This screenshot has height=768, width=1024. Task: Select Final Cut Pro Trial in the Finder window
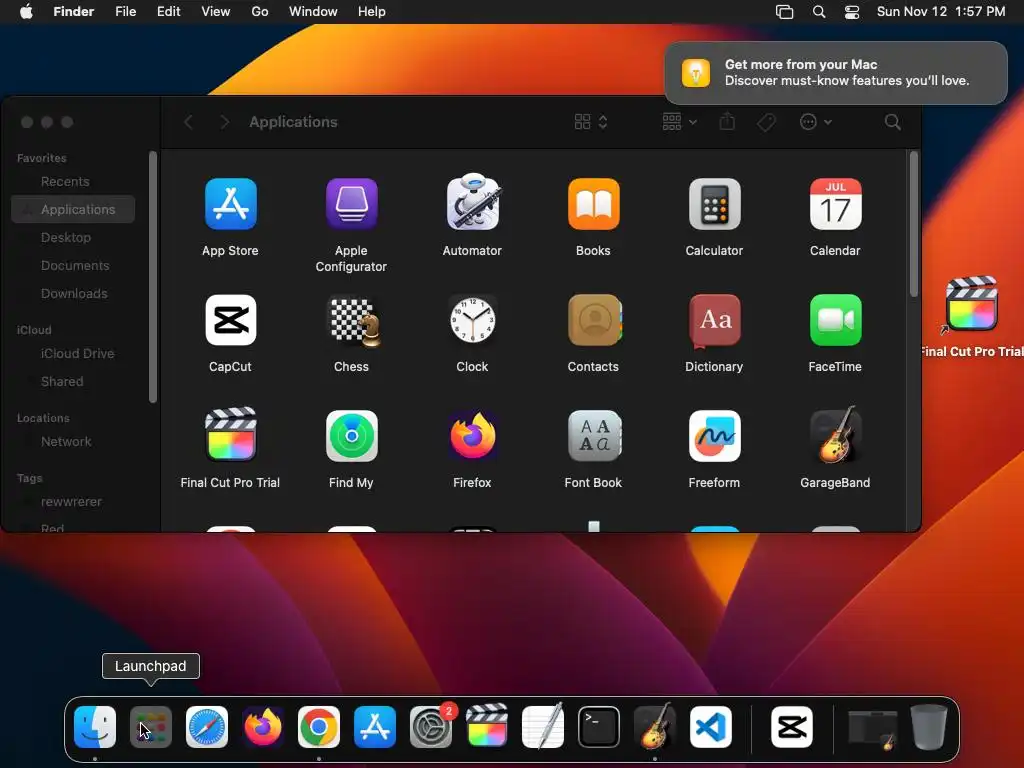[x=231, y=435]
